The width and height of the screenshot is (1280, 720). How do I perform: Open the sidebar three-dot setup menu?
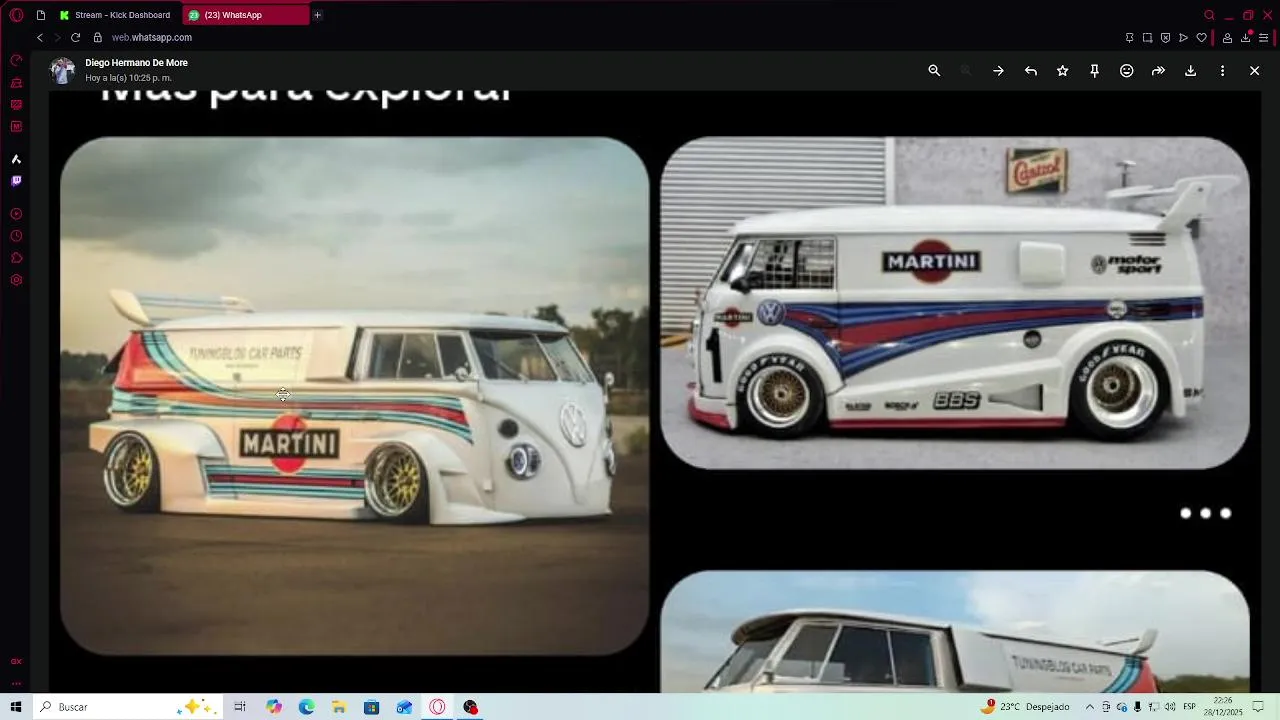tap(16, 684)
